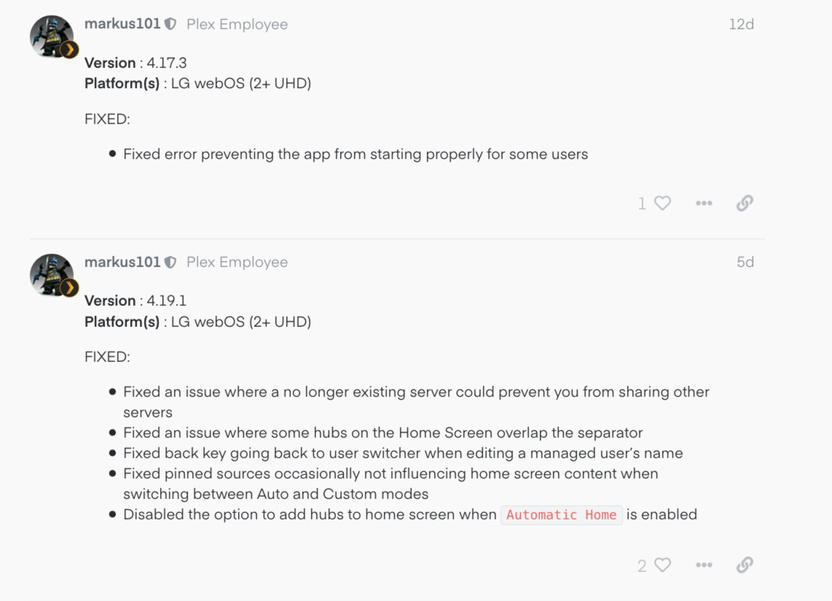Click the 12d timestamp on the first post
Screen dimensions: 832x601
[x=741, y=24]
